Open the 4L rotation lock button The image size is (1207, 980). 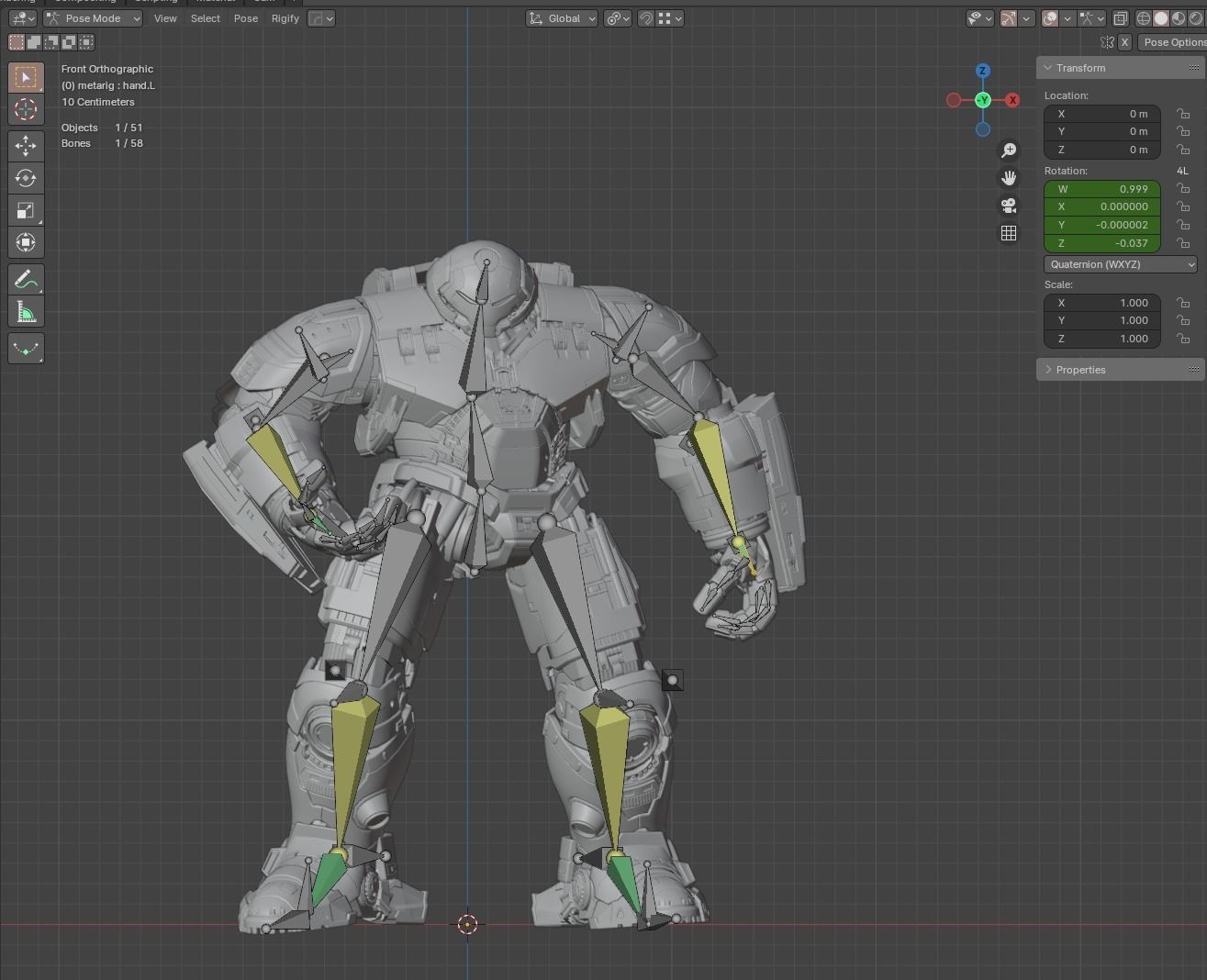coord(1182,171)
